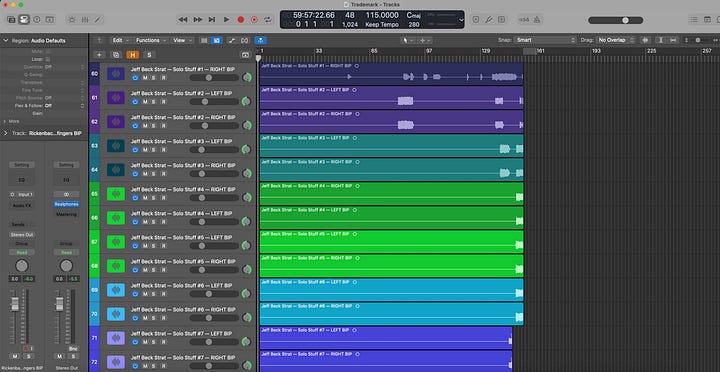Adjust the vertical zoom slider
The width and height of the screenshot is (720, 372).
698,40
